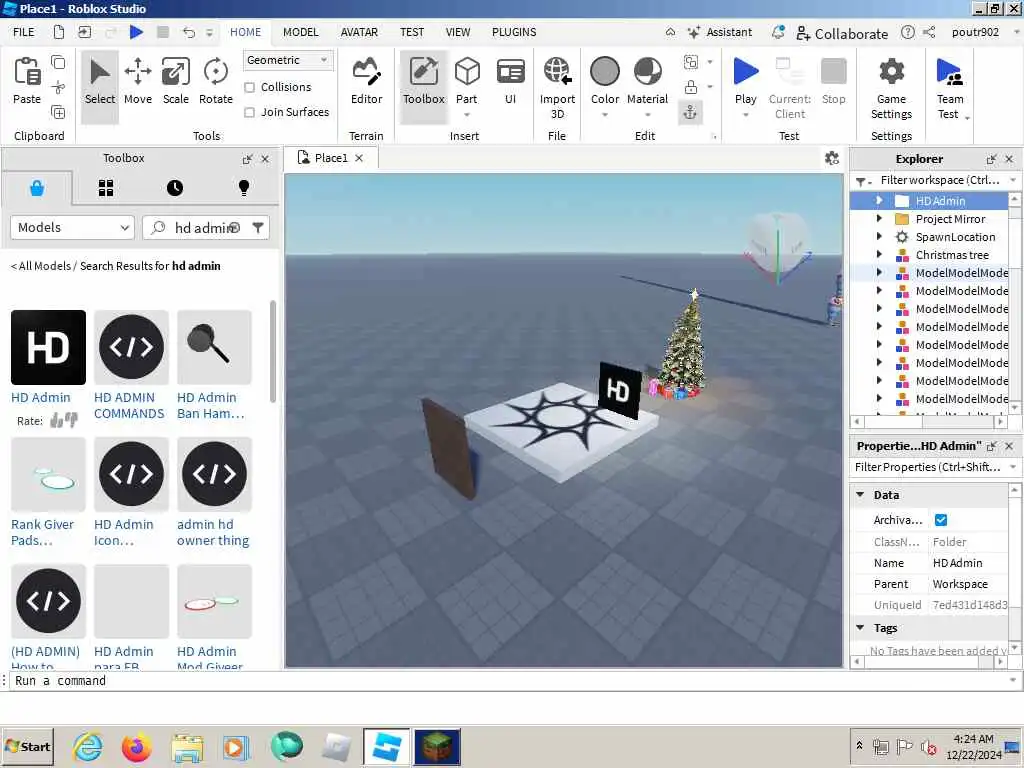Image resolution: width=1024 pixels, height=768 pixels.
Task: Click the Collaborate button
Action: click(x=842, y=33)
